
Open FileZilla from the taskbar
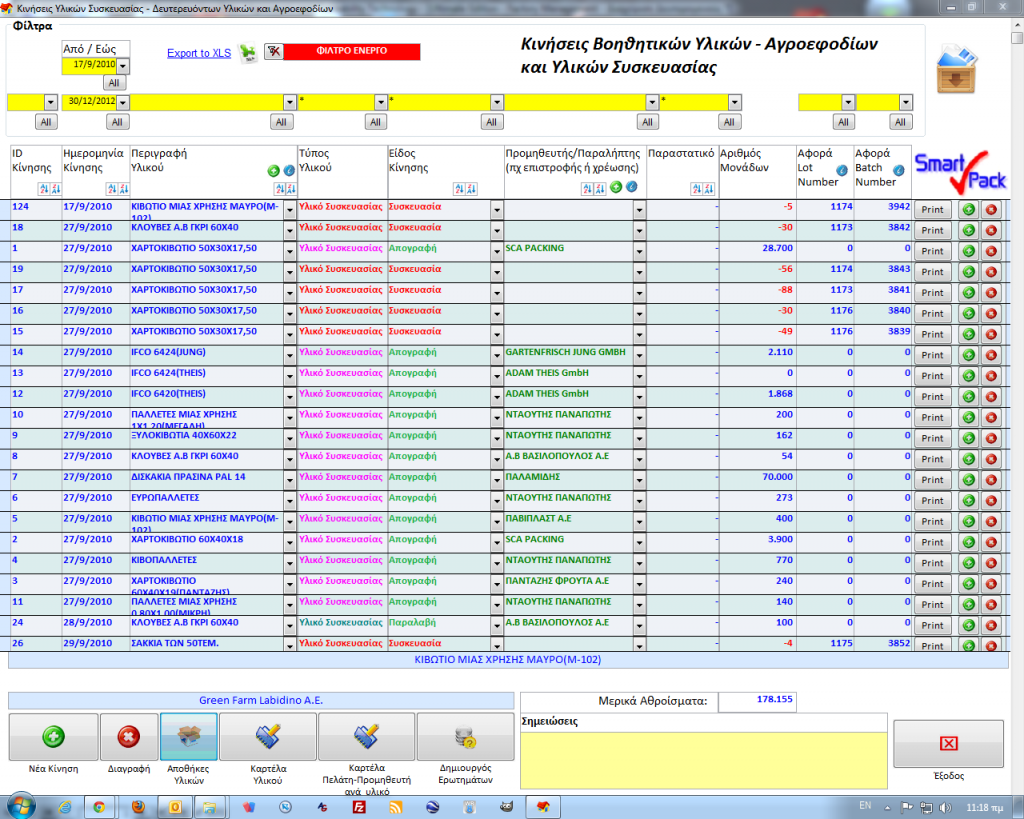(x=359, y=808)
